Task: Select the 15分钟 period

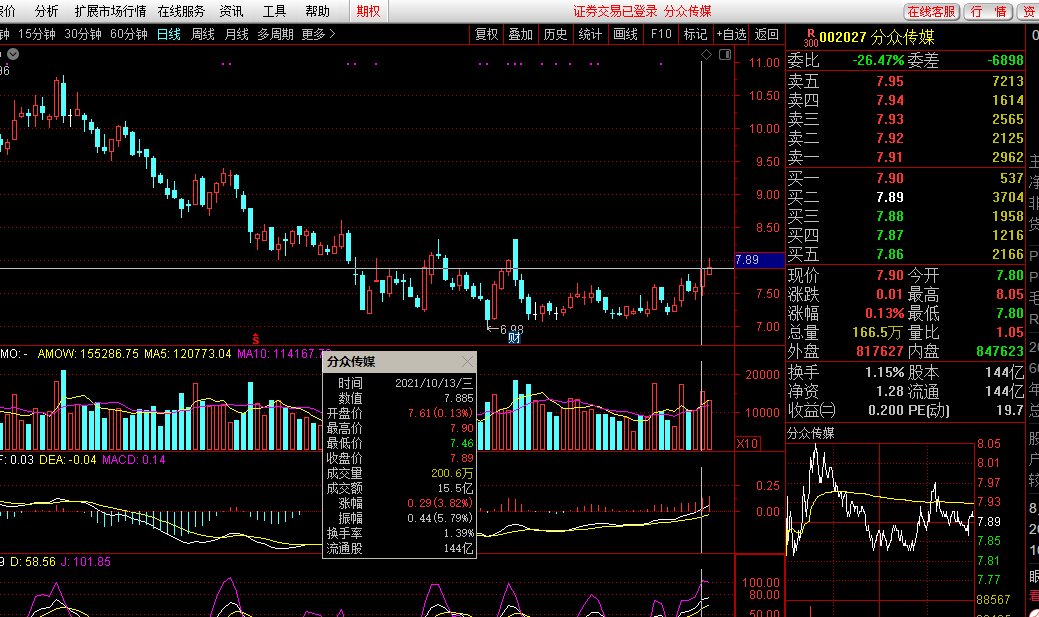Action: tap(36, 34)
